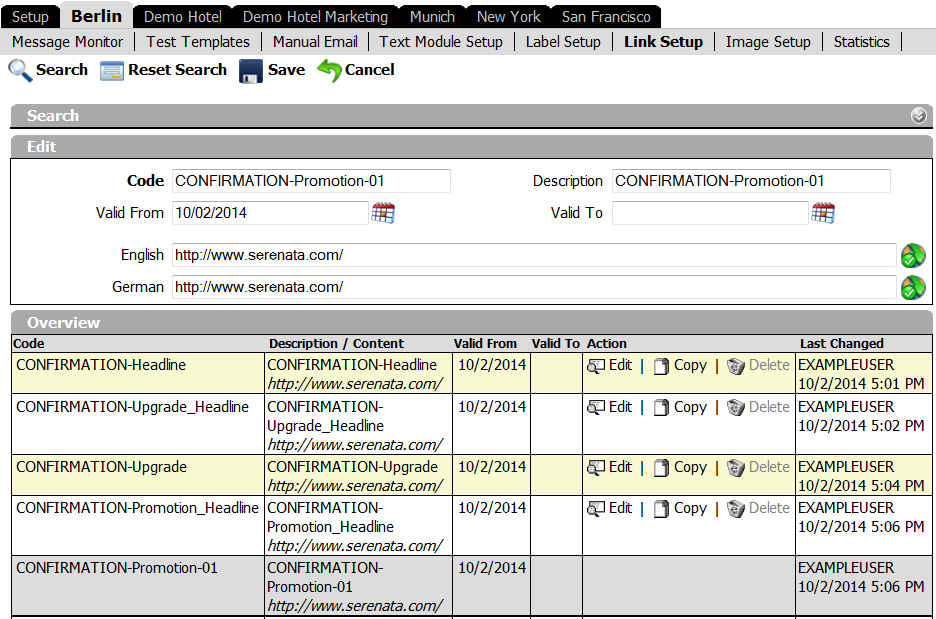Select CONFIRMATION-Promotion-01 code cell in table
This screenshot has height=619, width=936.
click(138, 586)
